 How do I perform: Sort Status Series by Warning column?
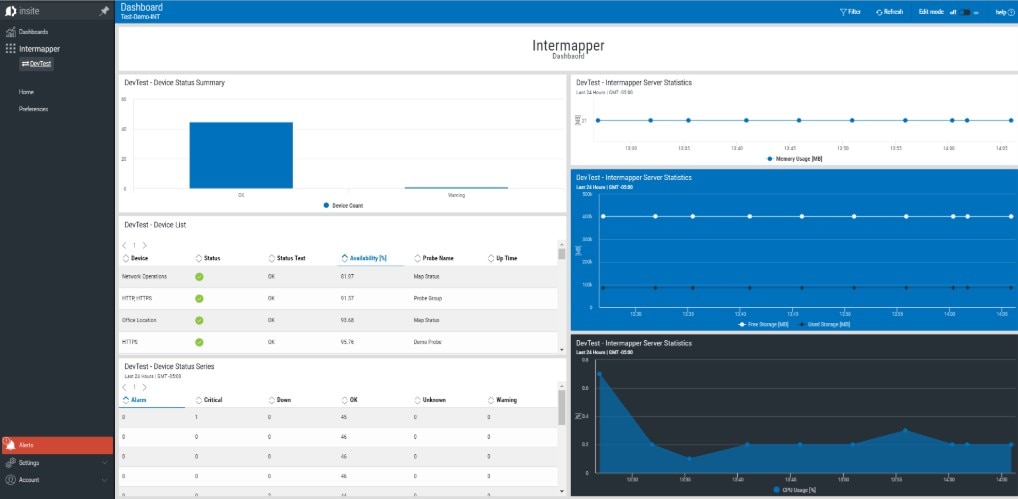coord(503,400)
